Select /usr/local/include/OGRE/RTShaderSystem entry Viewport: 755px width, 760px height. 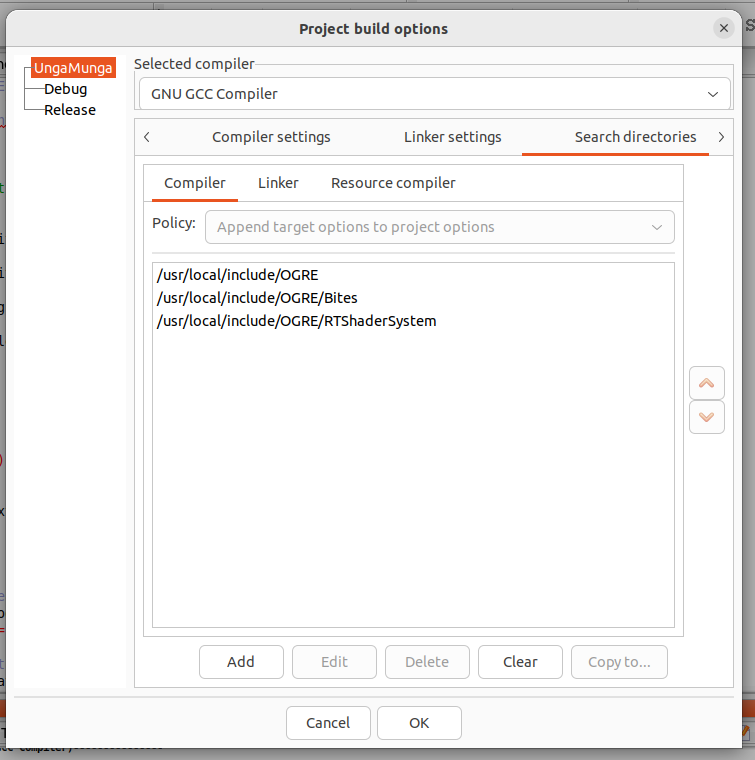[x=413, y=321]
